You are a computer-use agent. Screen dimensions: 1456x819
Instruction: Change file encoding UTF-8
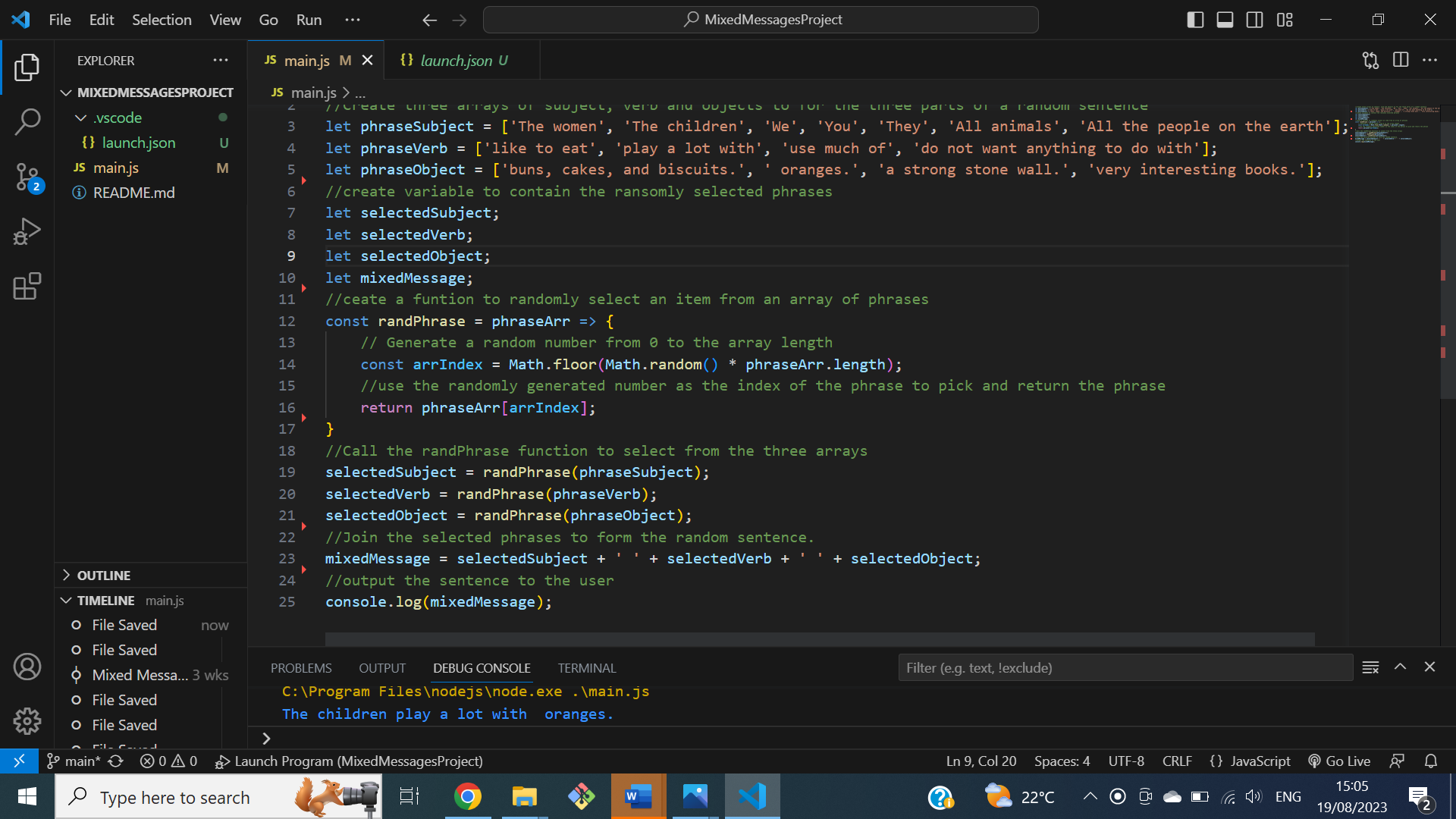(x=1126, y=761)
